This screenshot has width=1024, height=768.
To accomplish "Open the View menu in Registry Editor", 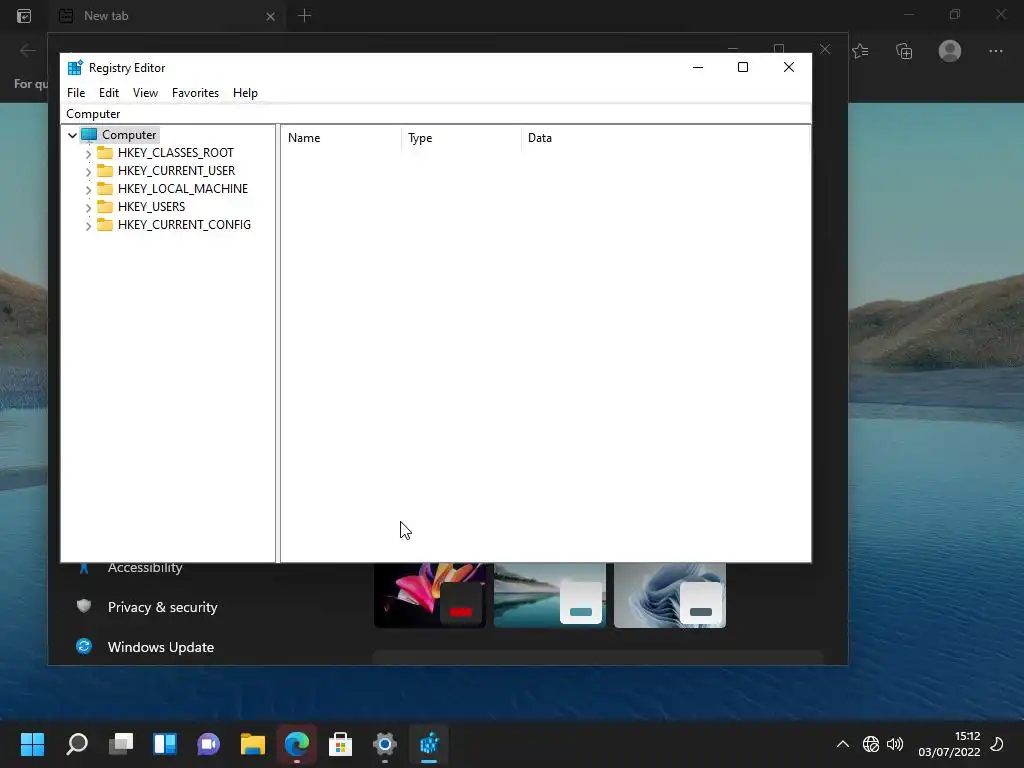I will point(145,93).
